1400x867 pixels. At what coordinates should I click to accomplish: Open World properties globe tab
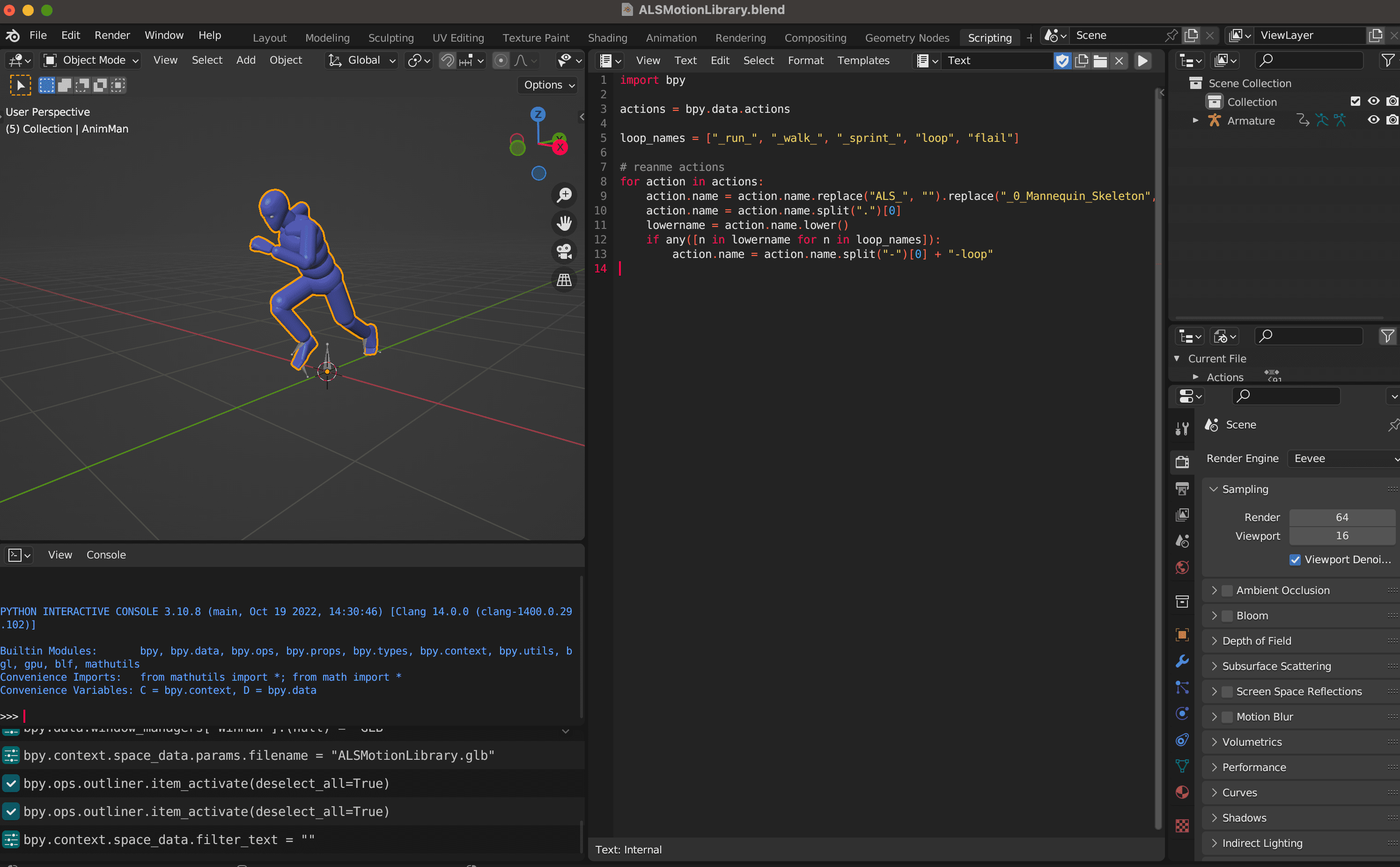pyautogui.click(x=1182, y=568)
